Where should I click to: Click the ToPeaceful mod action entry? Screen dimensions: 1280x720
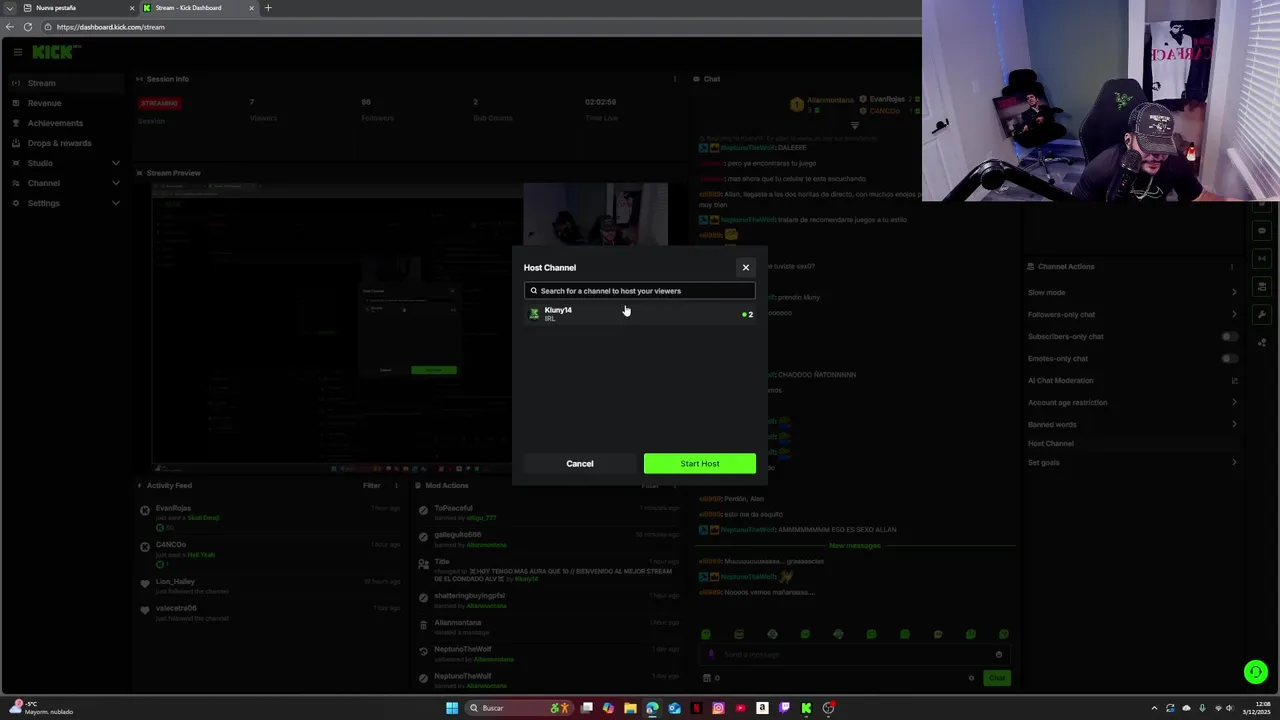[x=548, y=512]
